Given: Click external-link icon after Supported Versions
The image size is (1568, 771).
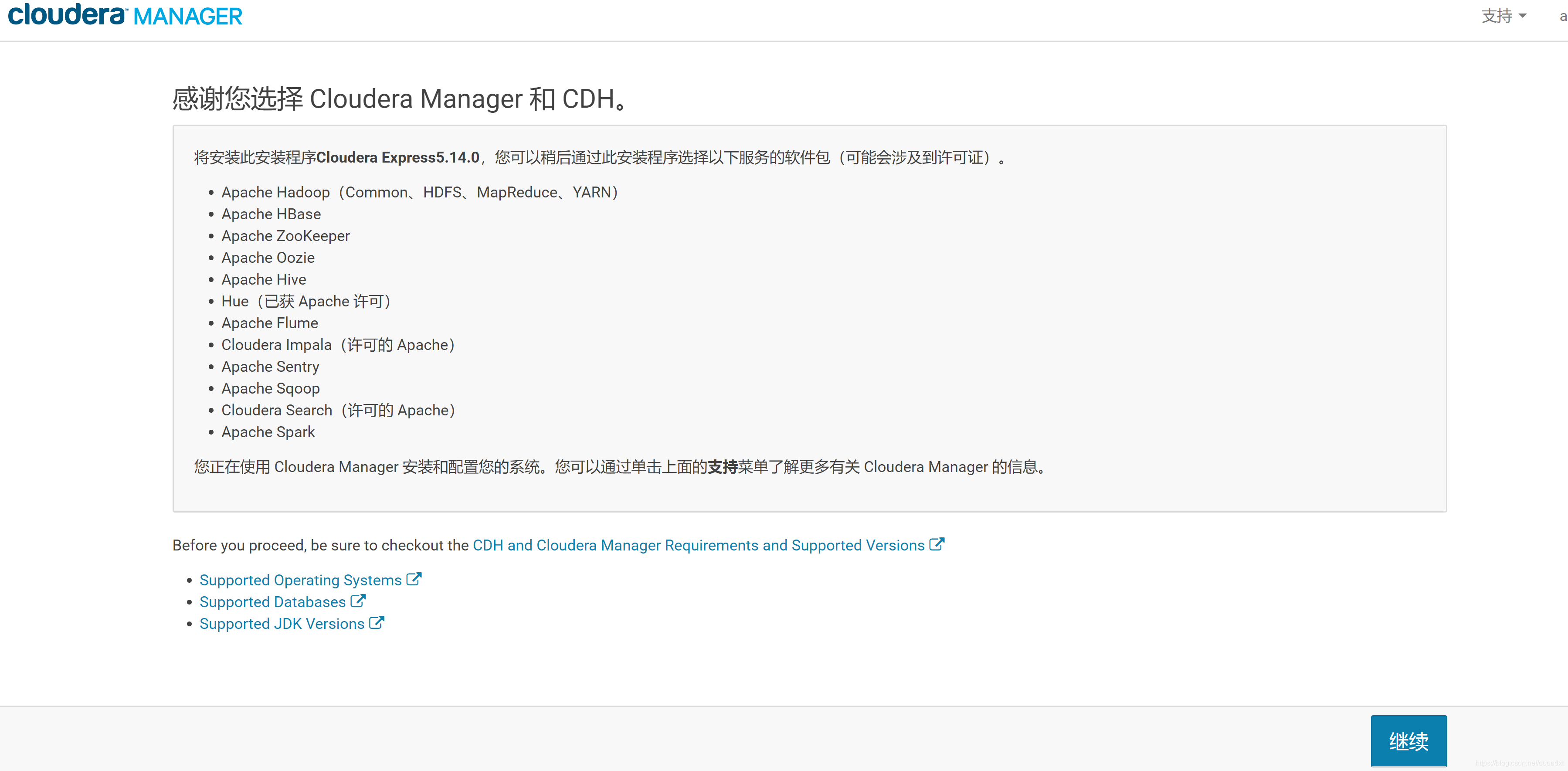Looking at the screenshot, I should pyautogui.click(x=936, y=544).
